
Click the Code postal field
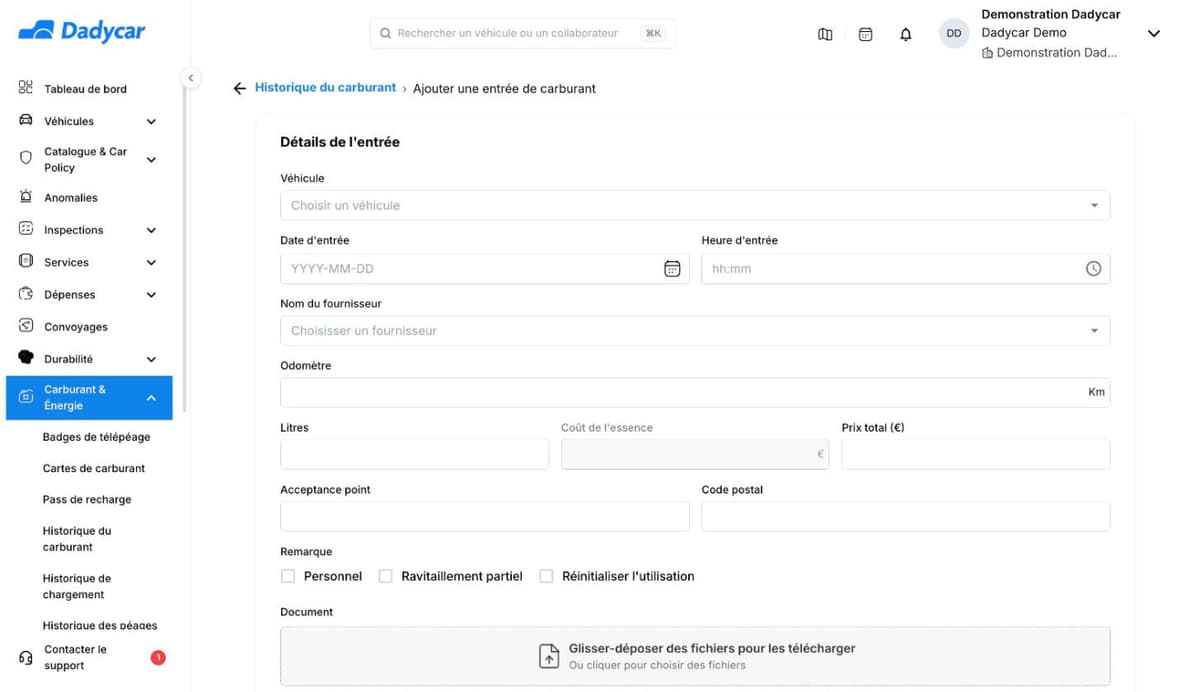(906, 516)
